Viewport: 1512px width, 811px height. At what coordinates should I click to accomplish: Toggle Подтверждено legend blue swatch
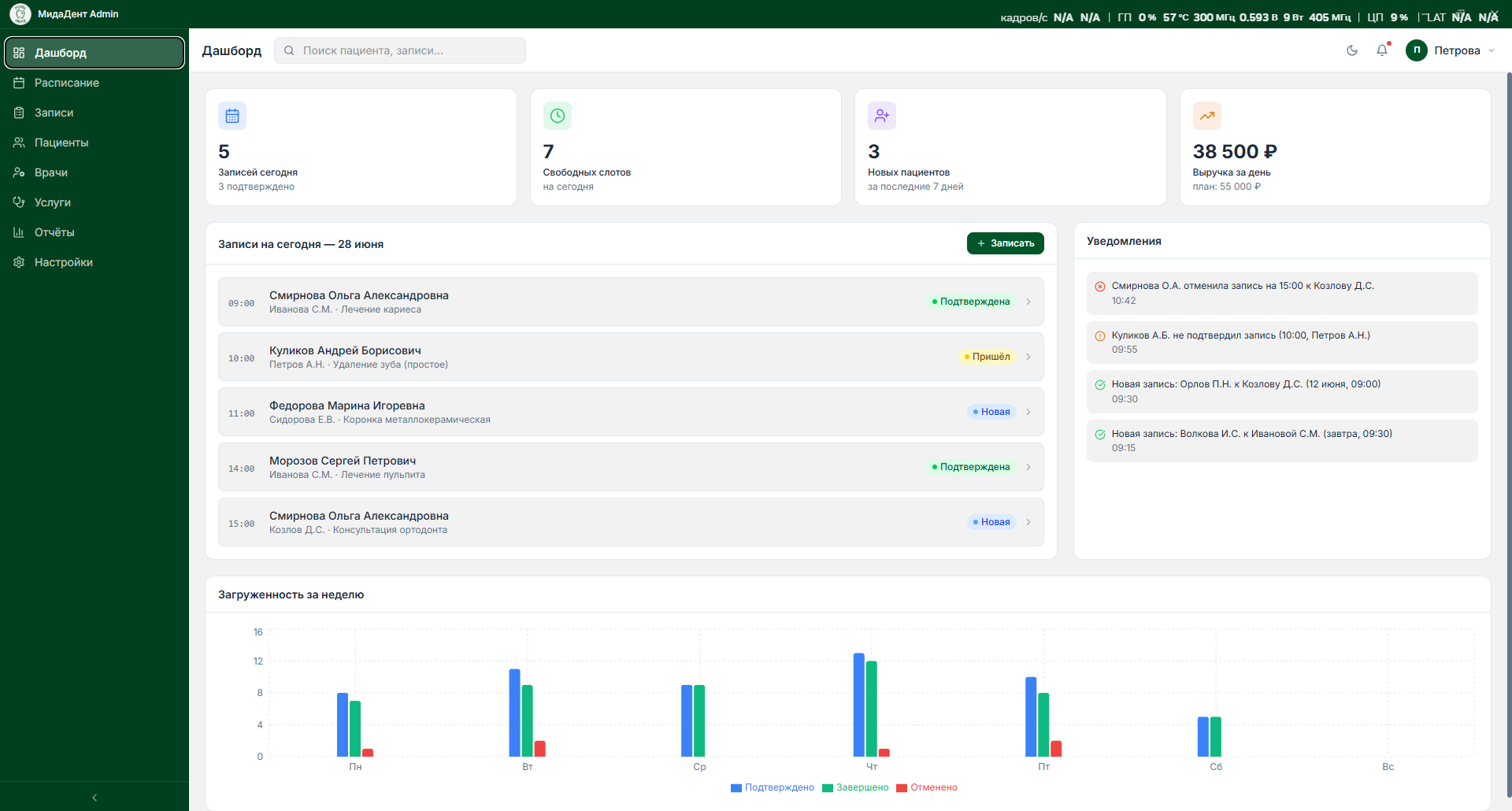pyautogui.click(x=736, y=788)
